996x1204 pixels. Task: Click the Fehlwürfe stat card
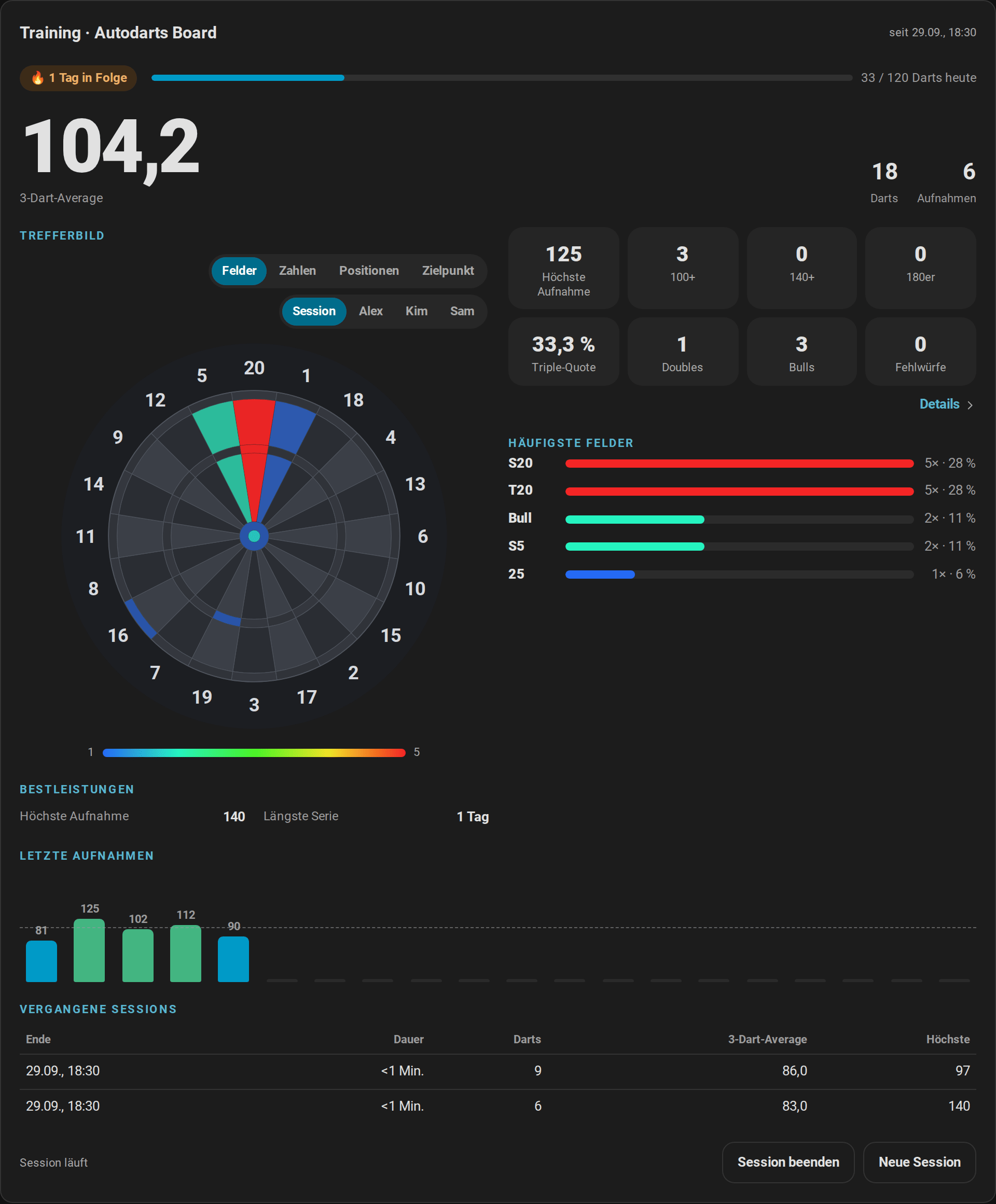[x=920, y=352]
